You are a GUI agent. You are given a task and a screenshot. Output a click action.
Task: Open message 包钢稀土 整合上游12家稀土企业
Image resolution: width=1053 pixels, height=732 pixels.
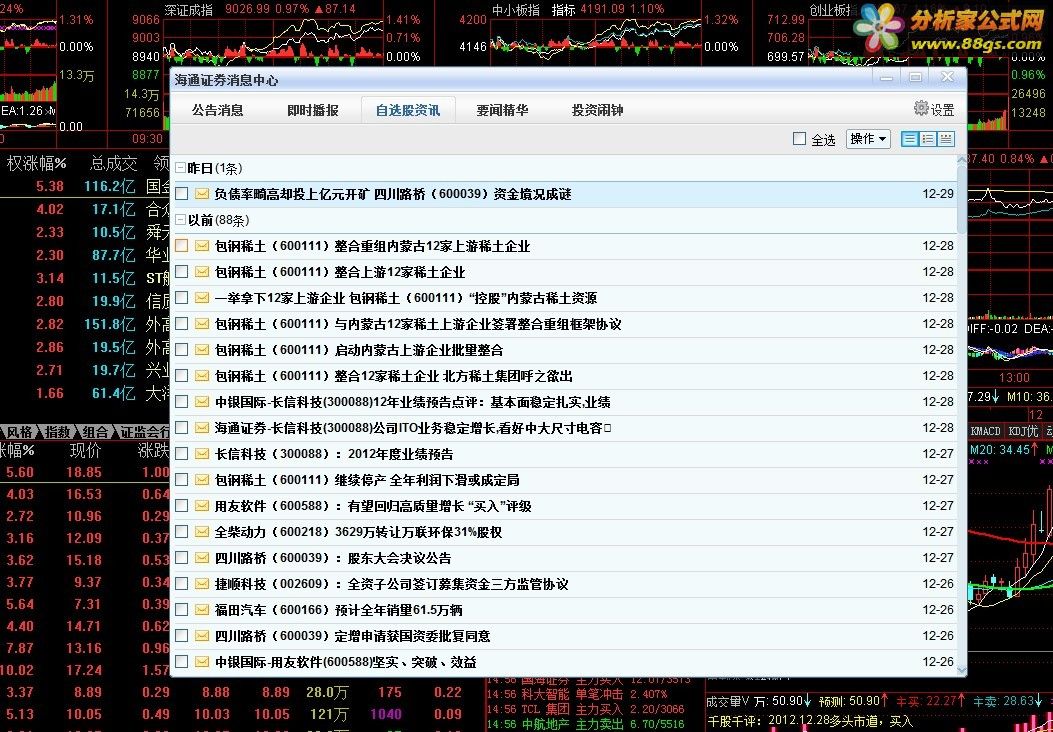[x=340, y=272]
